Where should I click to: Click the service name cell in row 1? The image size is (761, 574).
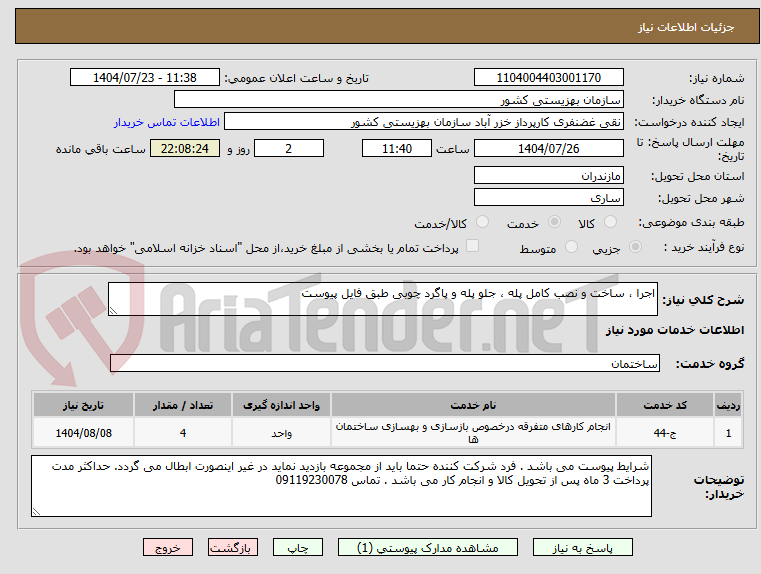point(473,432)
